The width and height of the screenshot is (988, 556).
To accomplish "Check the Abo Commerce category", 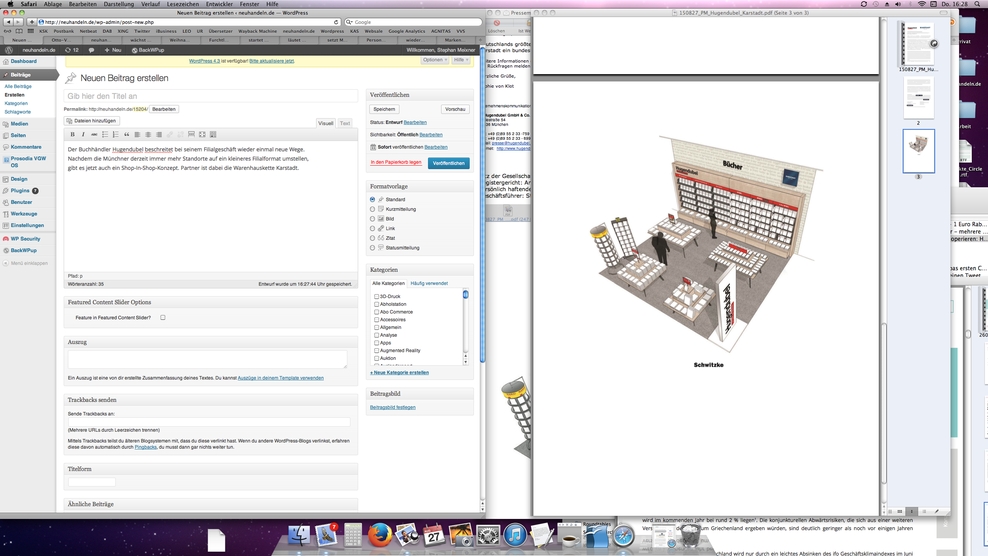I will click(x=376, y=312).
